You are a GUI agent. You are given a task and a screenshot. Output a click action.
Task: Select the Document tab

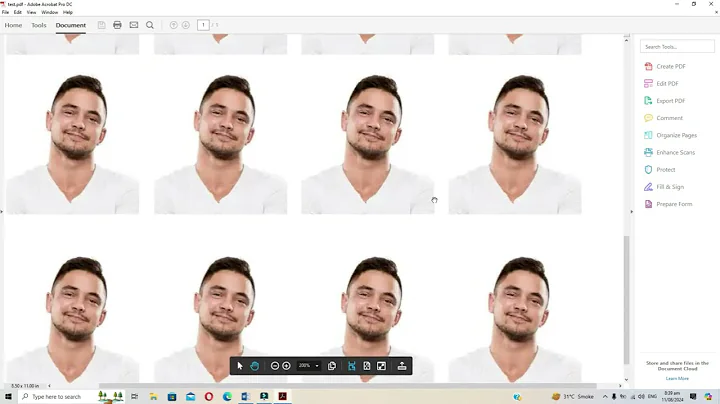pos(71,25)
